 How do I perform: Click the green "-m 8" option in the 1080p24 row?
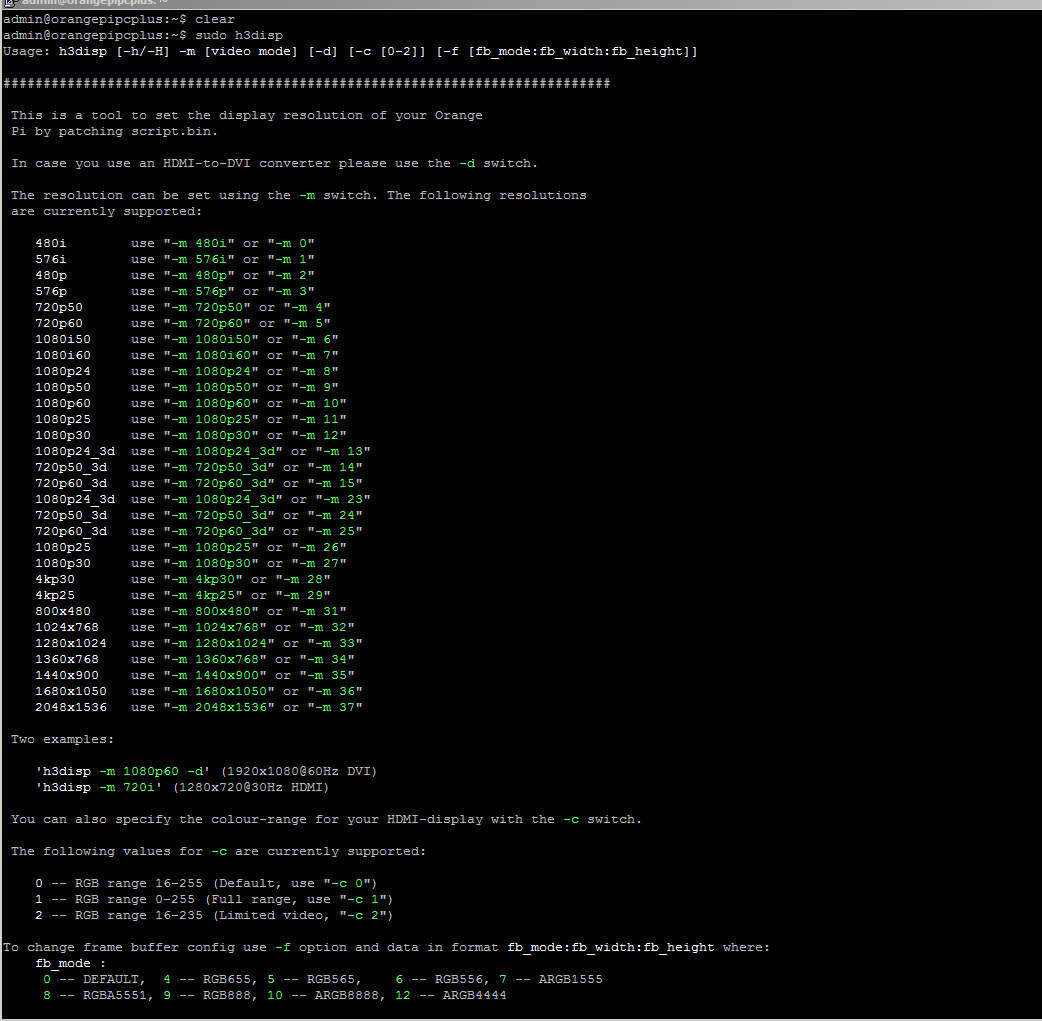[315, 371]
